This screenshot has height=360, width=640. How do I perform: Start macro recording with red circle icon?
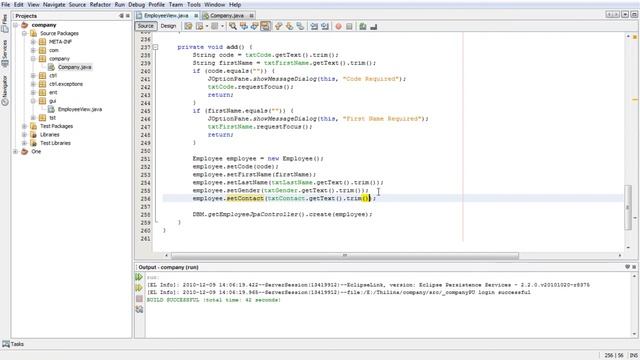(x=338, y=26)
